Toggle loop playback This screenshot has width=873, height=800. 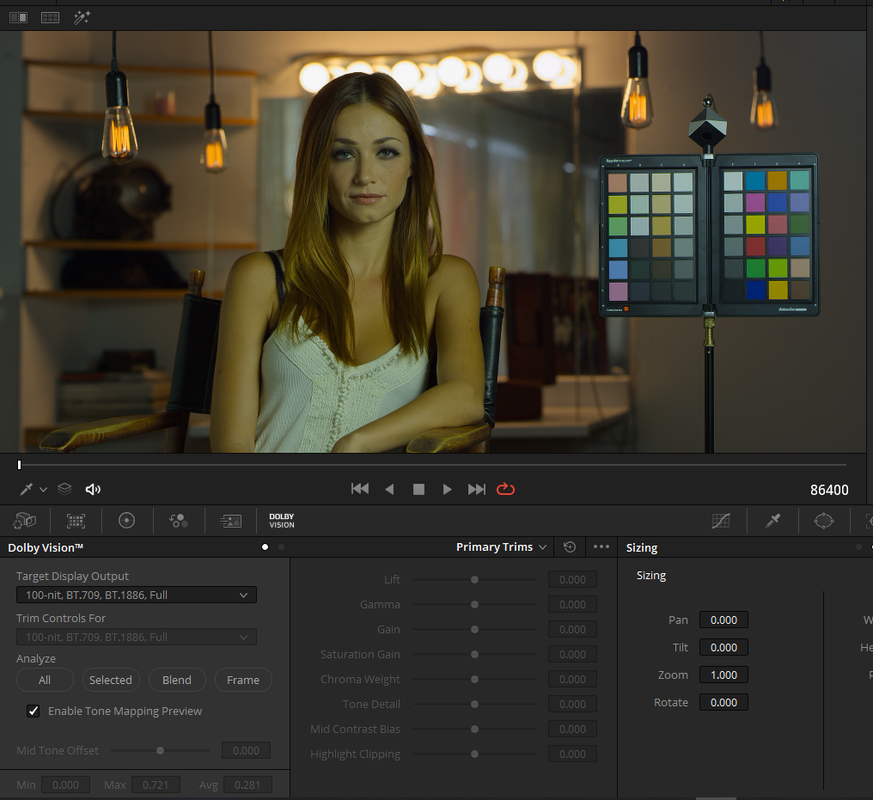click(506, 489)
